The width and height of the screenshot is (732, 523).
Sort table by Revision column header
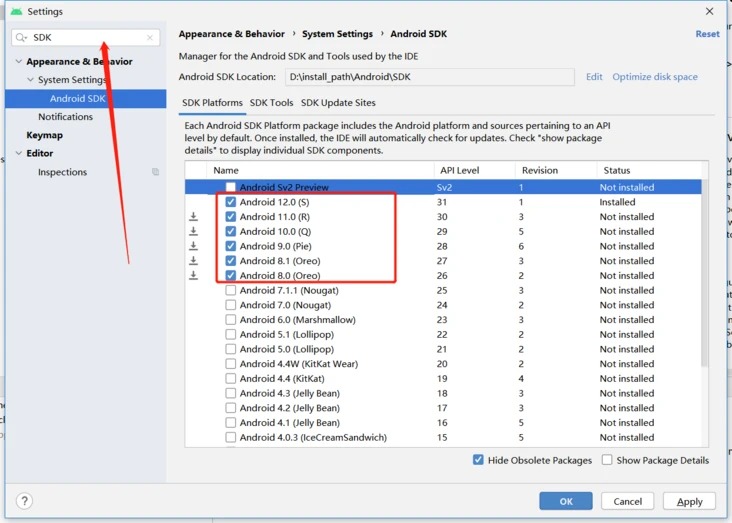pos(556,170)
